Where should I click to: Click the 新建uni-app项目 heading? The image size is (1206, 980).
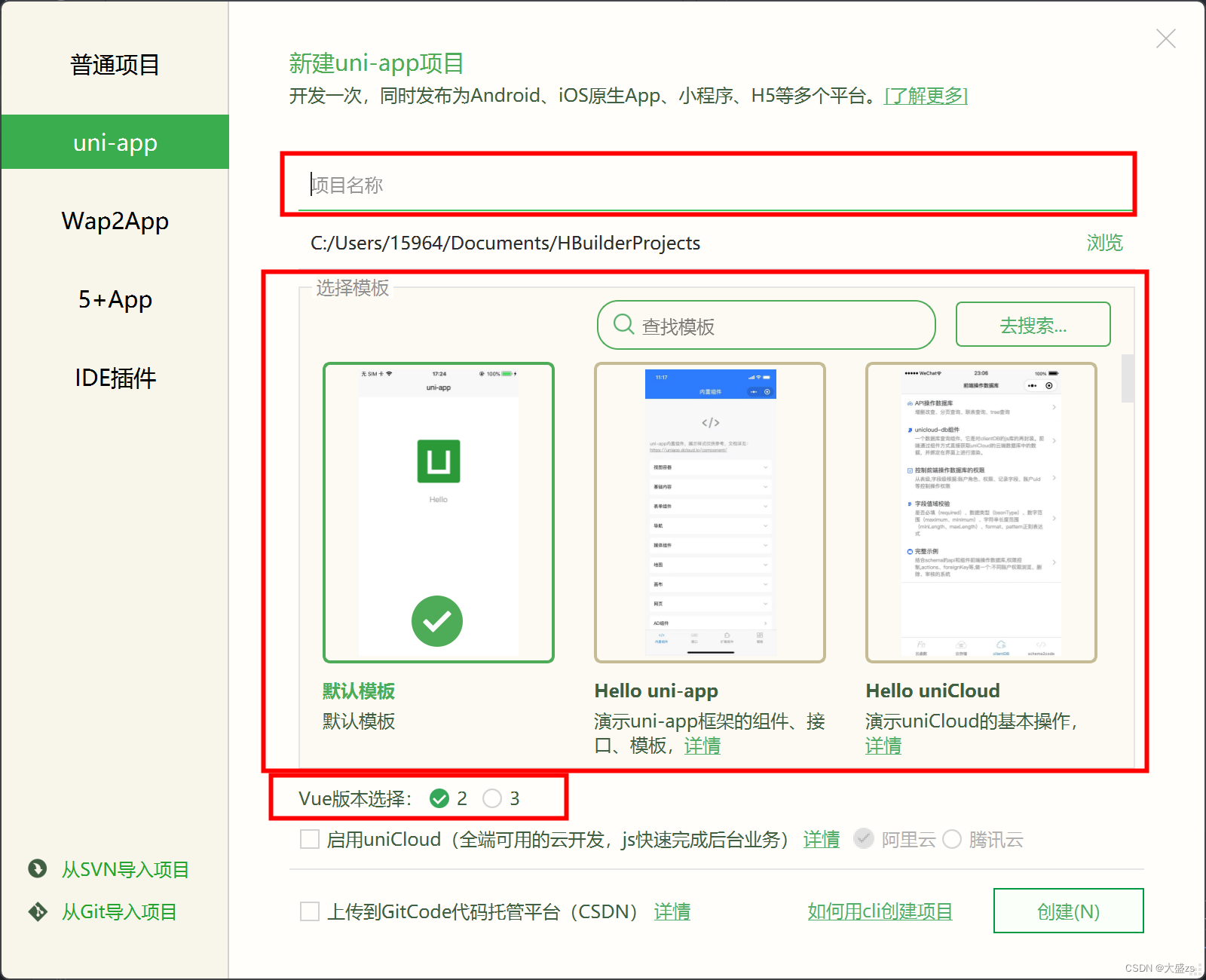[x=376, y=63]
